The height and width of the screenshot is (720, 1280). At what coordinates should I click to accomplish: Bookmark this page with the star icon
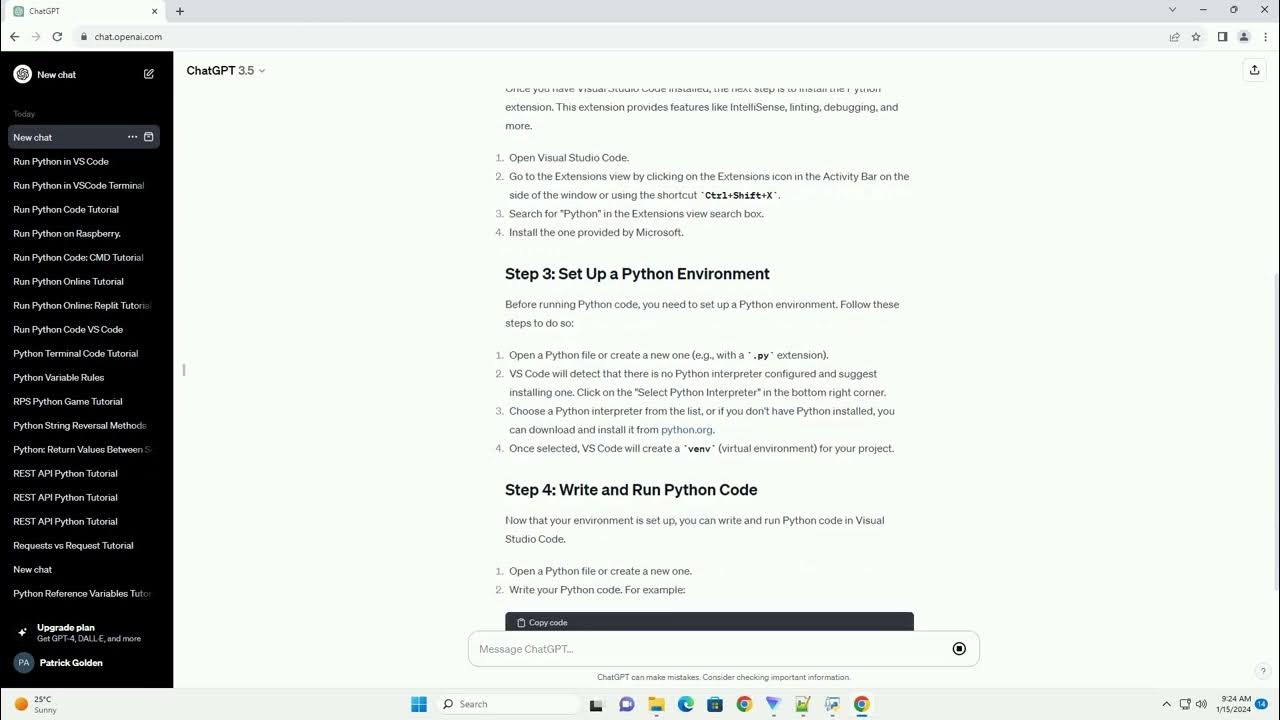[1196, 37]
